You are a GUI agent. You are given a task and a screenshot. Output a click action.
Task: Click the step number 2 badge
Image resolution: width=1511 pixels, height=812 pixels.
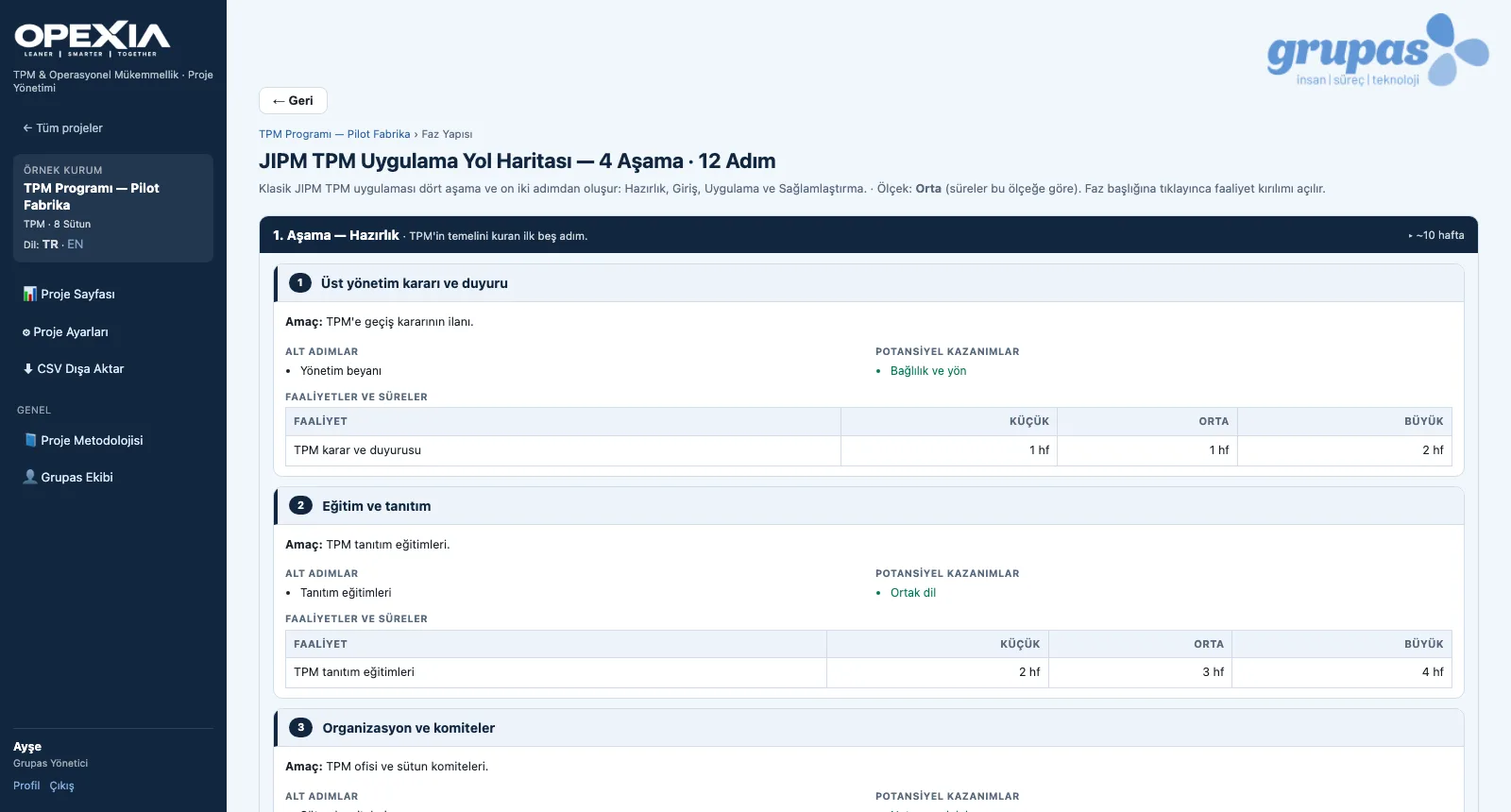300,505
